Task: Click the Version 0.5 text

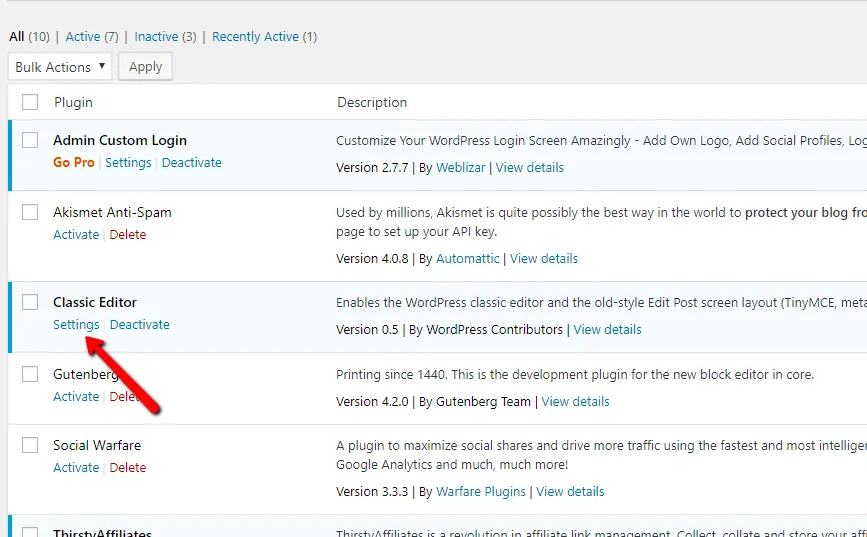Action: (367, 330)
